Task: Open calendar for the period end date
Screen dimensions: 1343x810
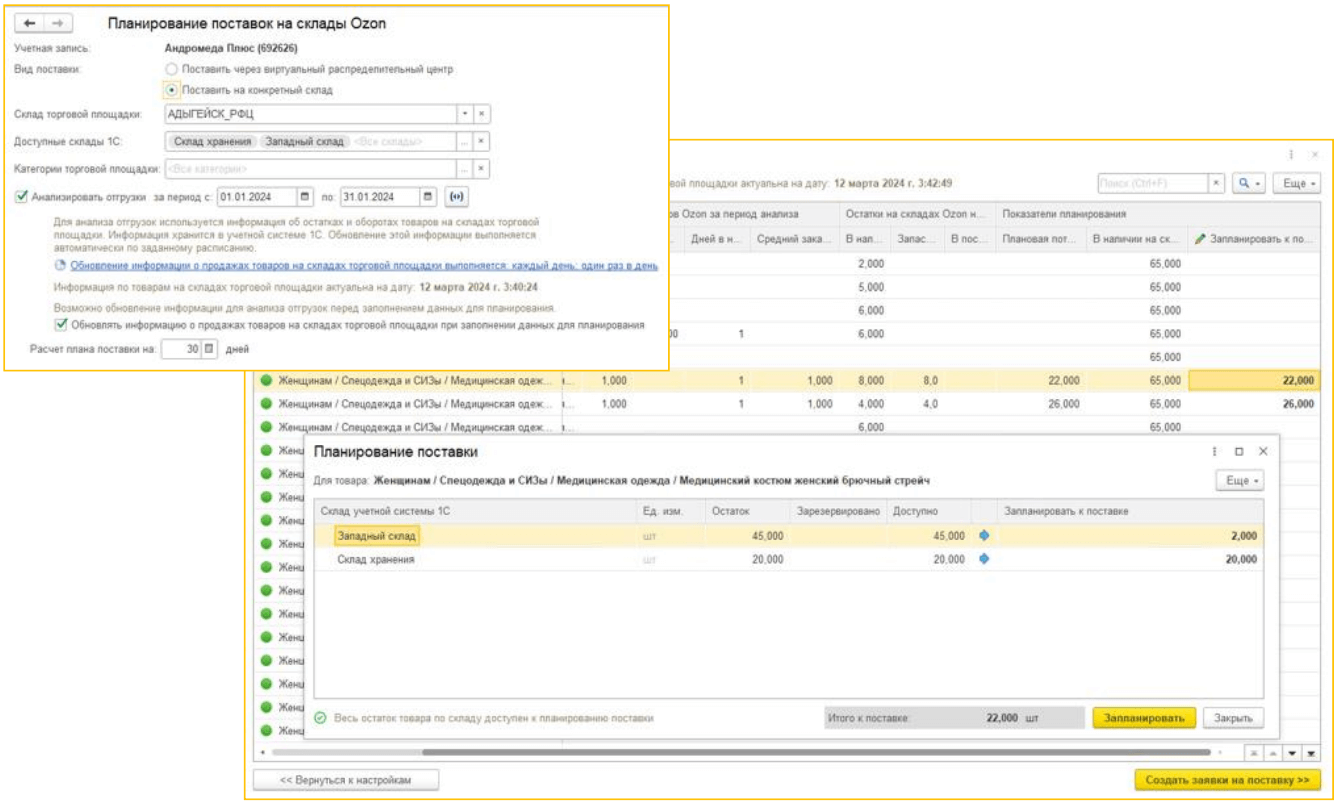Action: pyautogui.click(x=428, y=196)
